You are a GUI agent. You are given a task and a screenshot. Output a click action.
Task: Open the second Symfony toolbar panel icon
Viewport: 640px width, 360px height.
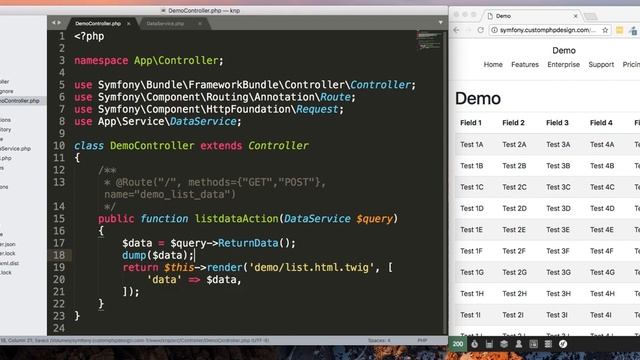489,344
